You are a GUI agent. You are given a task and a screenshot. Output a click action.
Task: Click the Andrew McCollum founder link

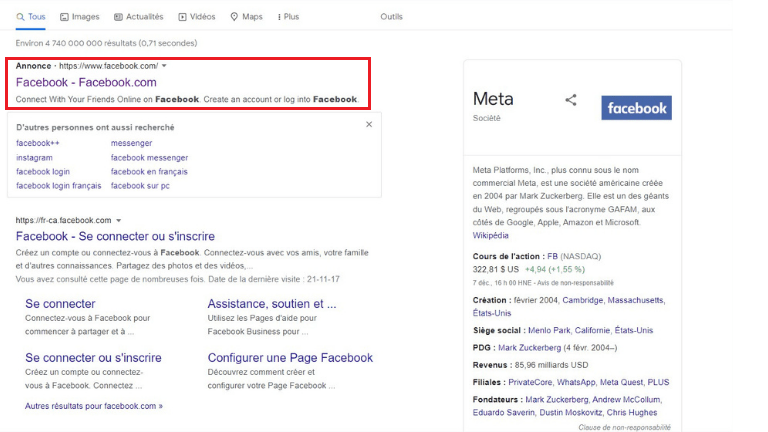tap(626, 400)
